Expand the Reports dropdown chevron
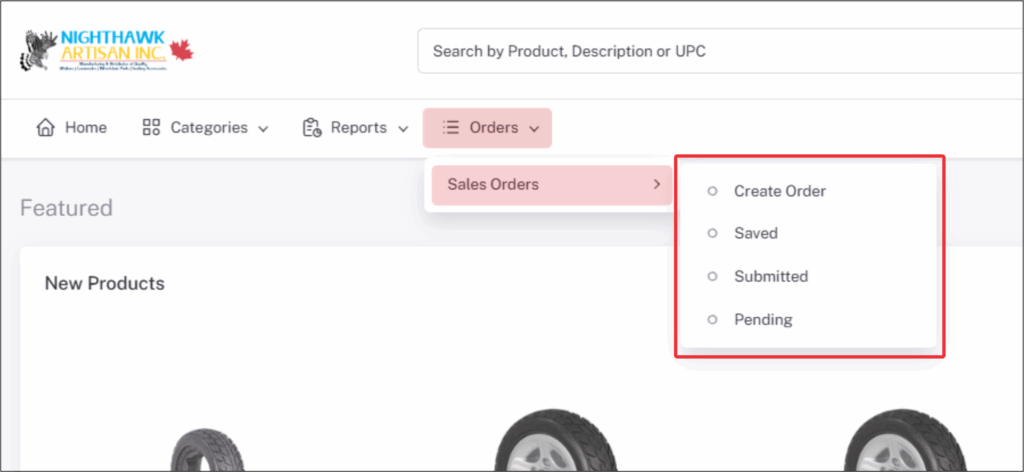This screenshot has height=472, width=1024. coord(403,129)
